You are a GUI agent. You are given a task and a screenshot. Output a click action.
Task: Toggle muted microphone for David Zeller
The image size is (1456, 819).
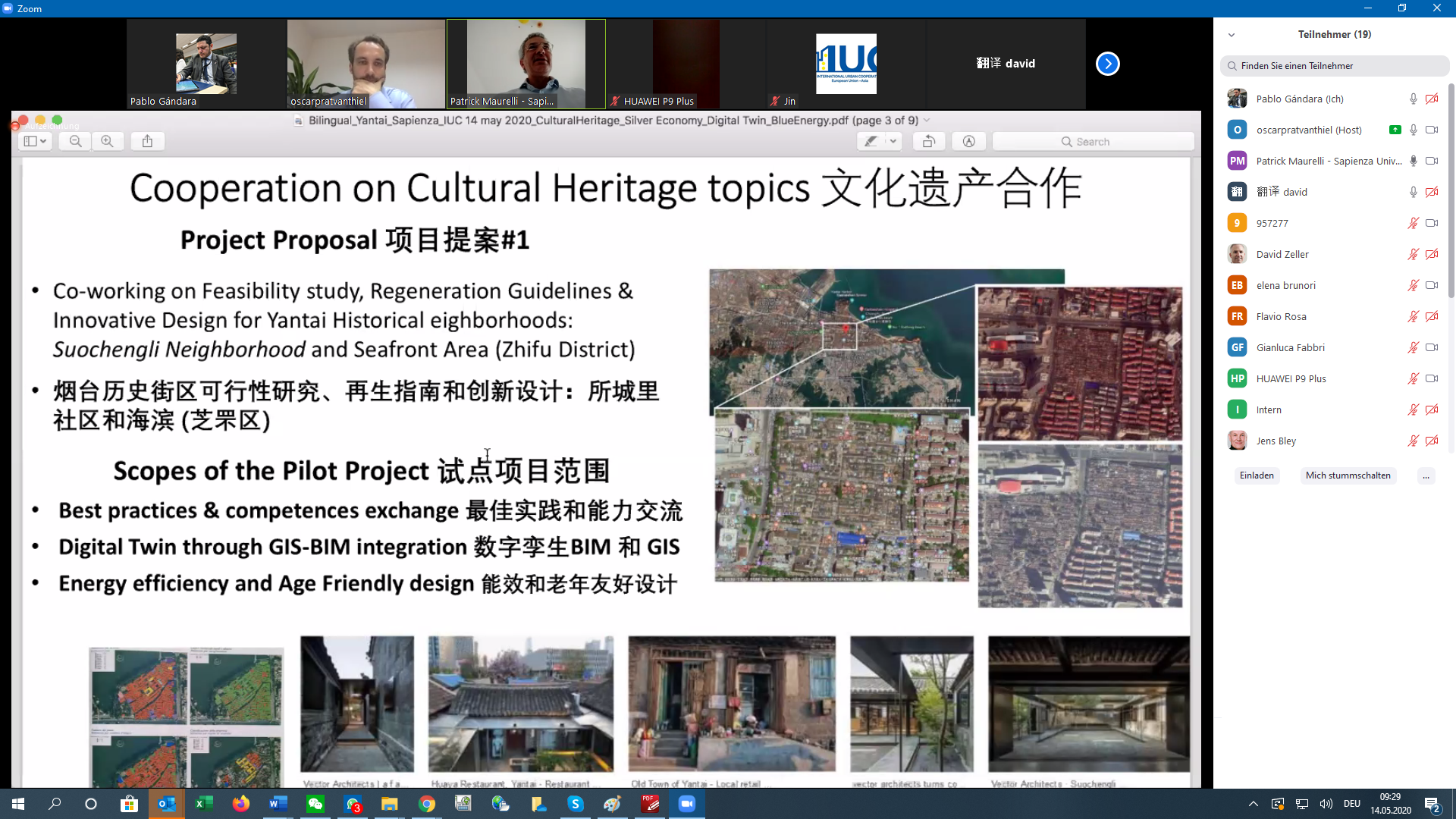pos(1413,254)
